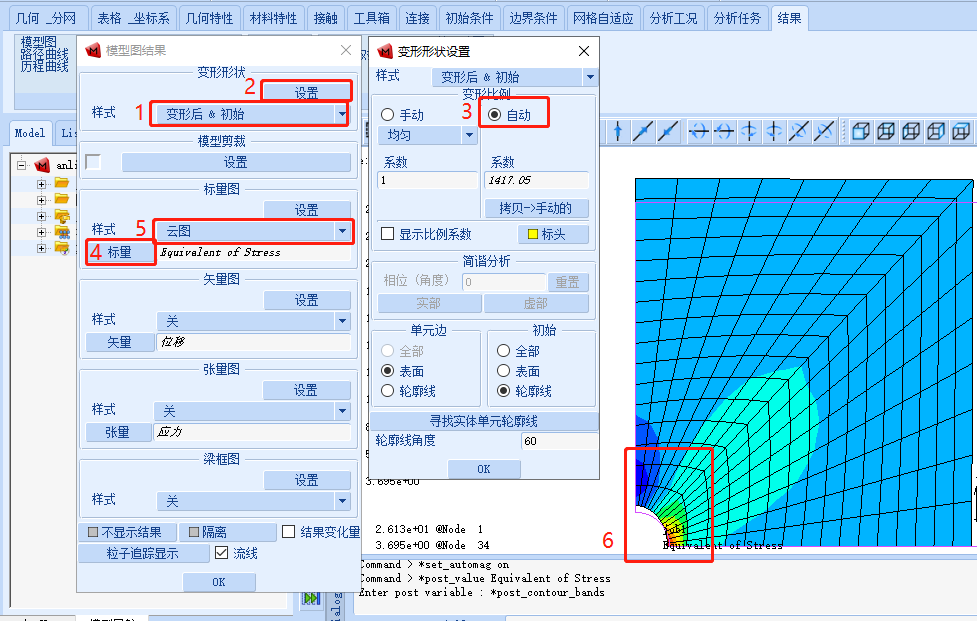The width and height of the screenshot is (977, 621).
Task: Click the Marc logo in 模型图结果 title bar
Action: (x=93, y=50)
